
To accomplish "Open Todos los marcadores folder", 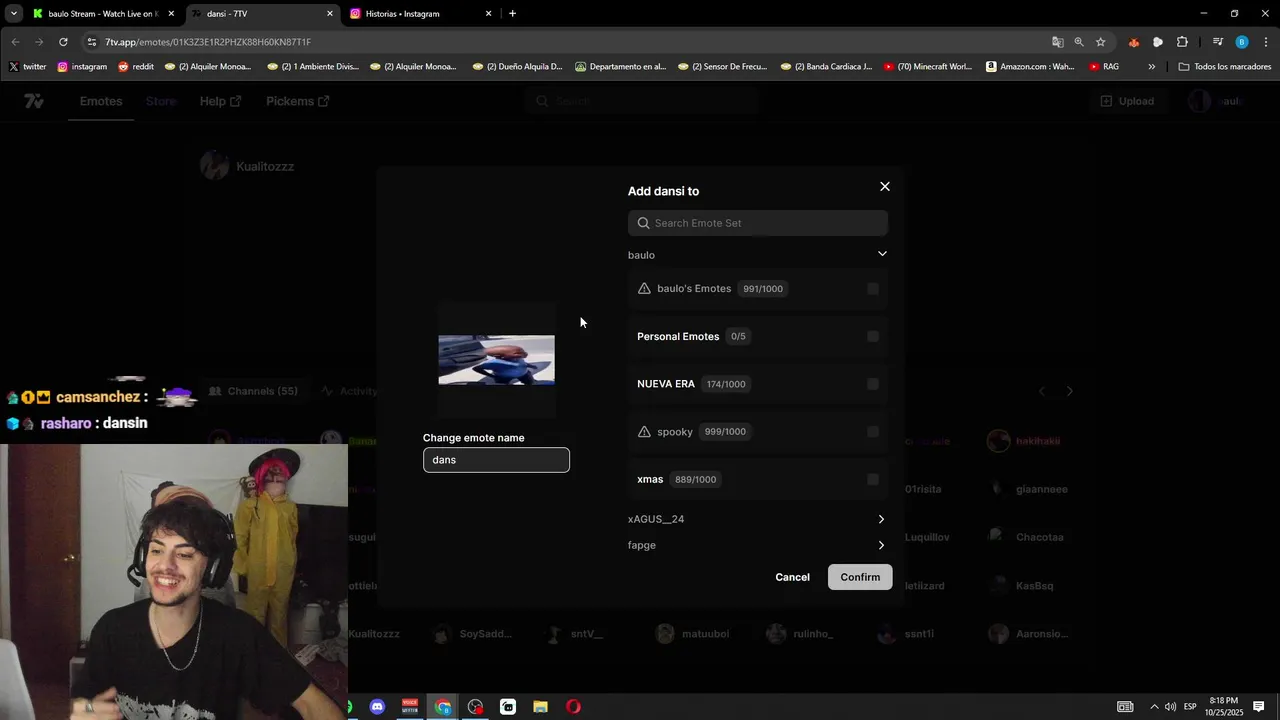I will 1225,67.
